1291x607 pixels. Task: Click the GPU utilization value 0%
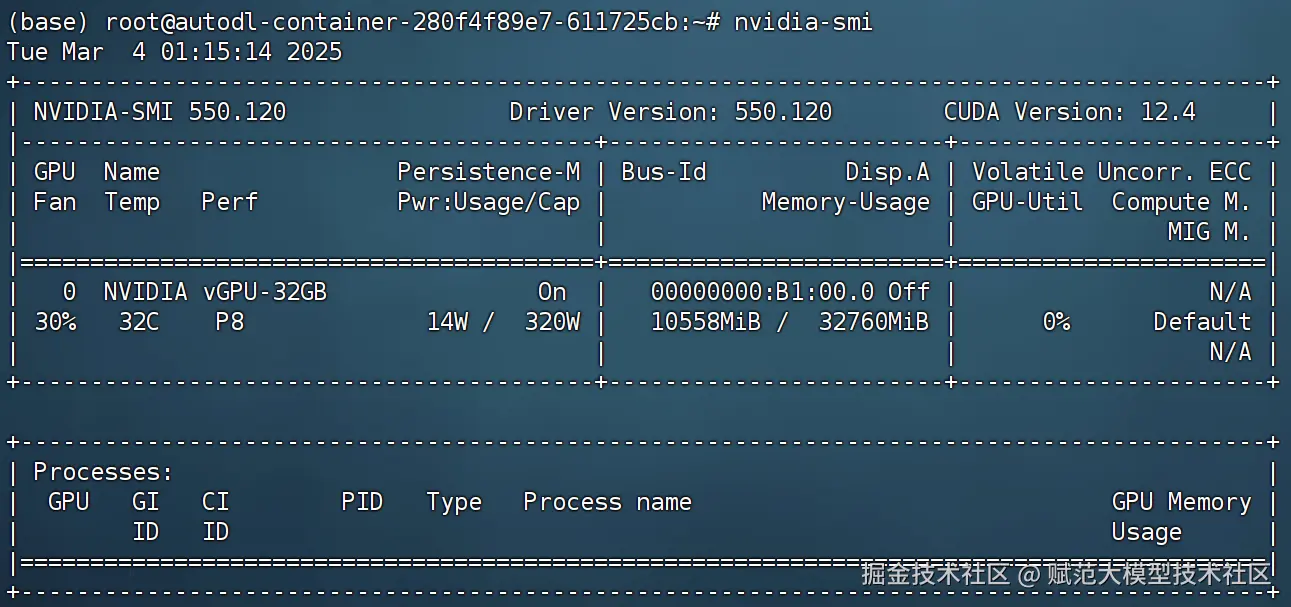1055,322
